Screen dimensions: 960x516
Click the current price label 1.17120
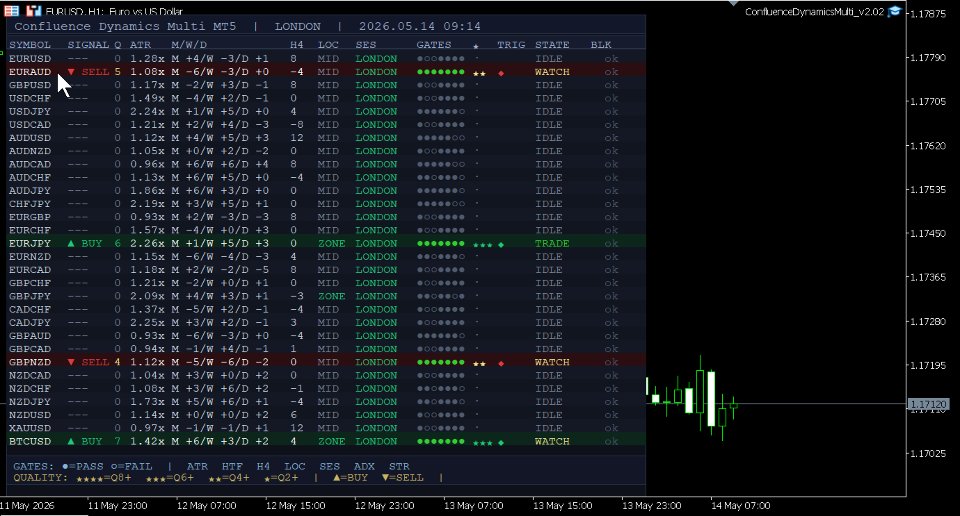(x=928, y=404)
